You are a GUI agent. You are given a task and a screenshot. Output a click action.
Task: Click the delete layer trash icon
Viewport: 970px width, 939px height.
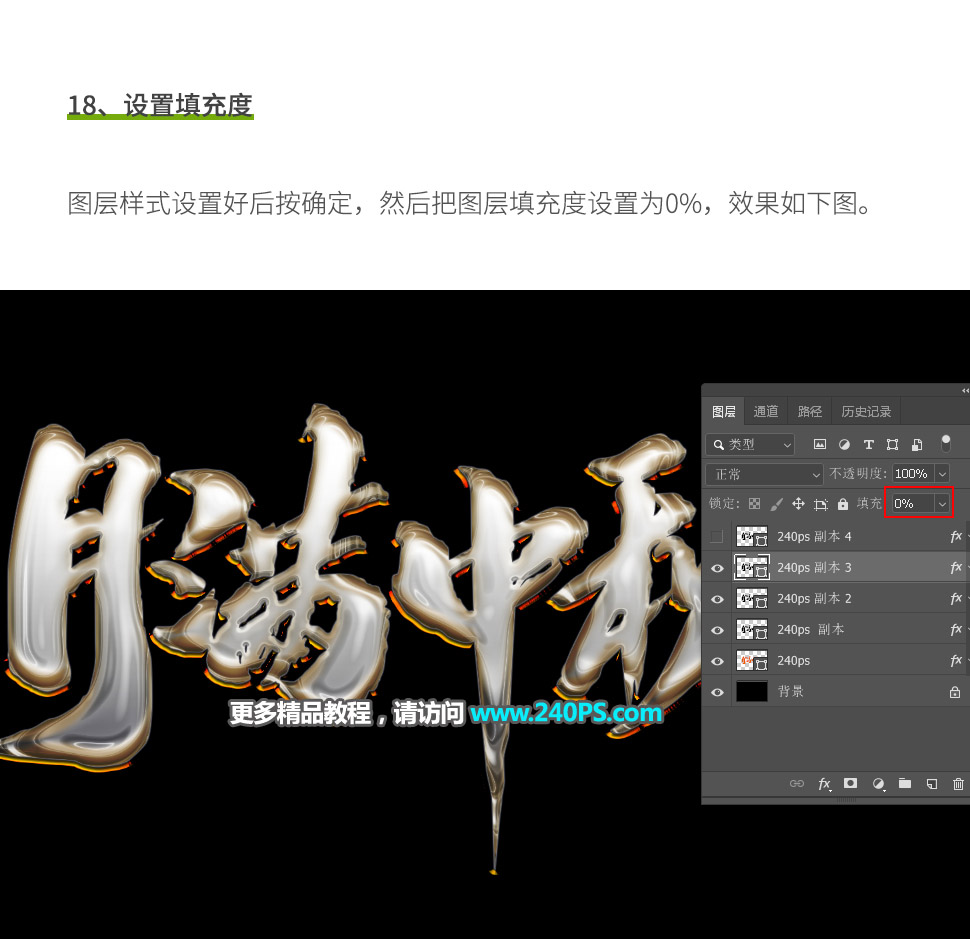tap(957, 783)
